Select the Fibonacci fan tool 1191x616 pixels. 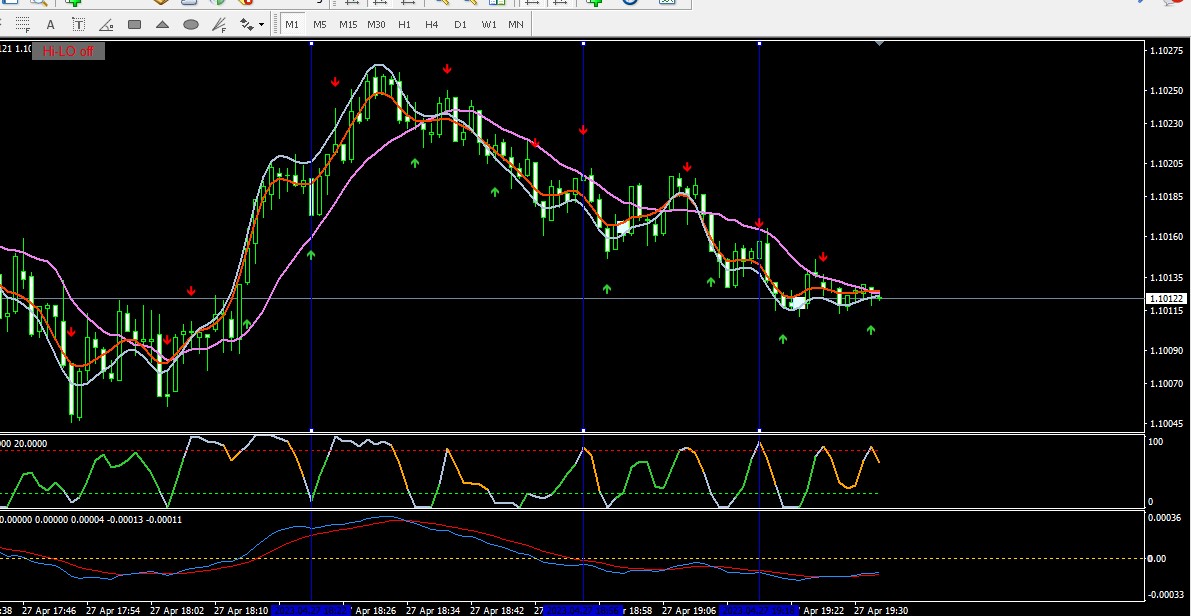coord(219,24)
